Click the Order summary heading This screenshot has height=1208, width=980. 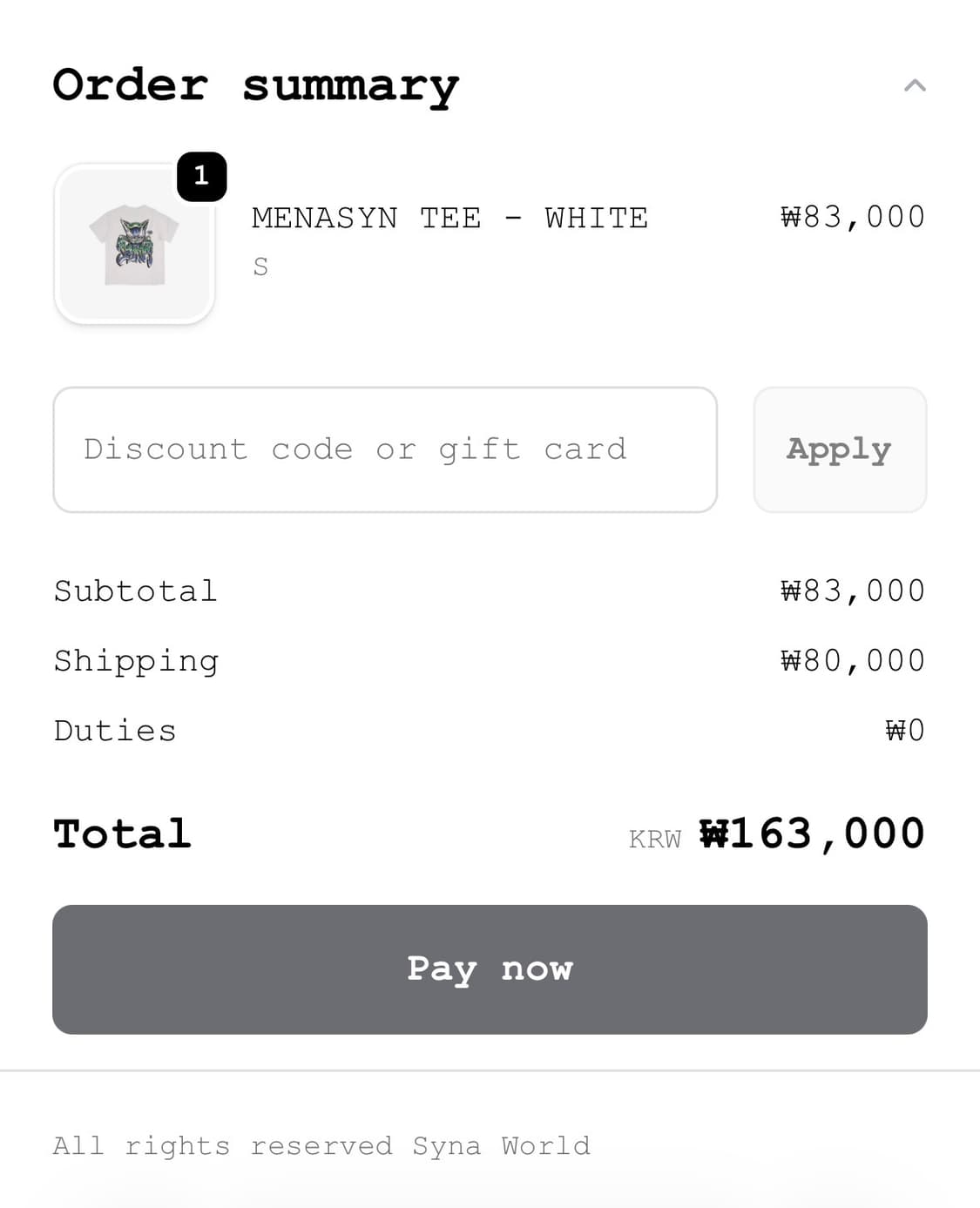pos(255,85)
